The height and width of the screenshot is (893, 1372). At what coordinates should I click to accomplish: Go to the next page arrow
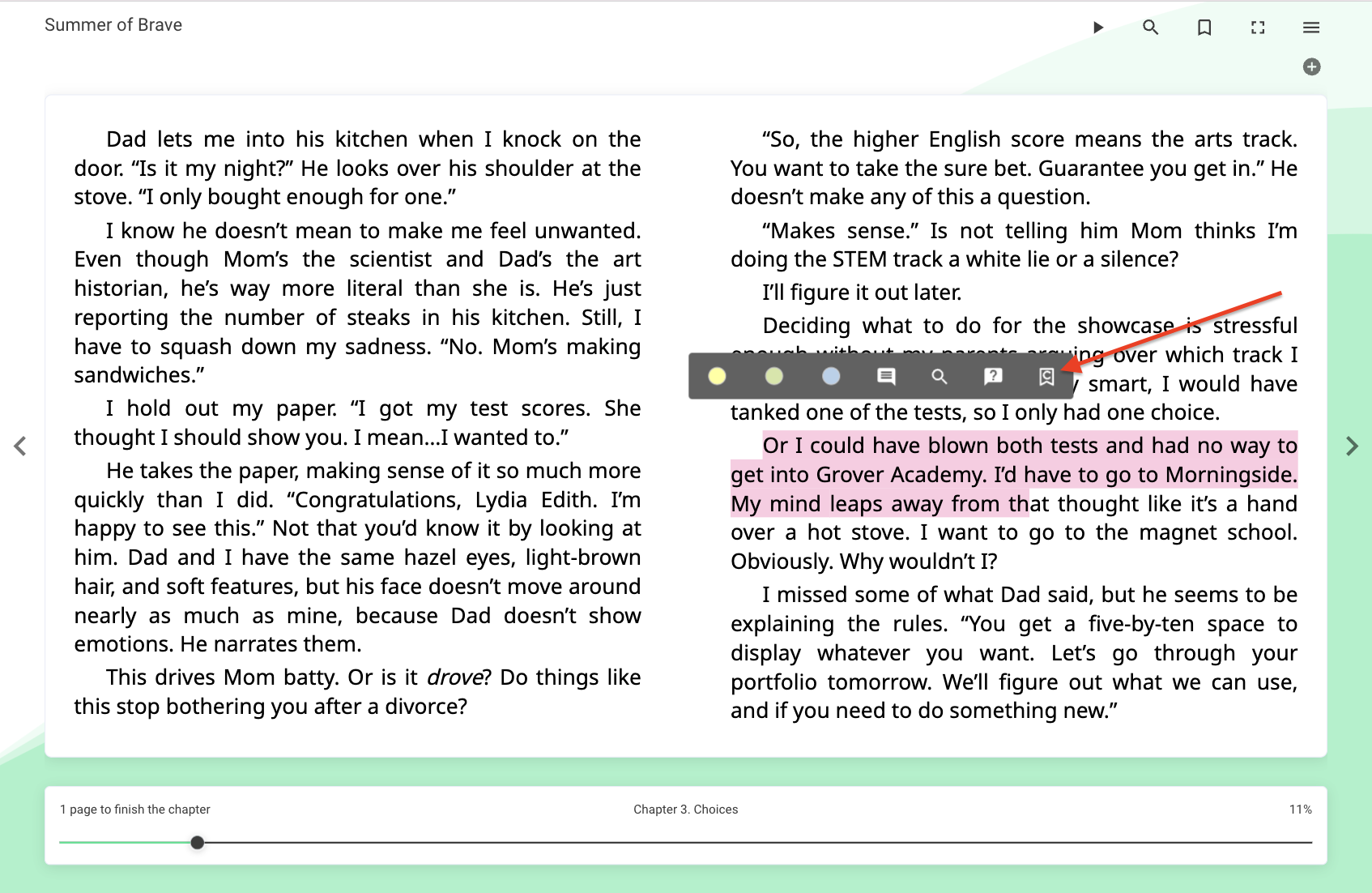pos(1352,446)
